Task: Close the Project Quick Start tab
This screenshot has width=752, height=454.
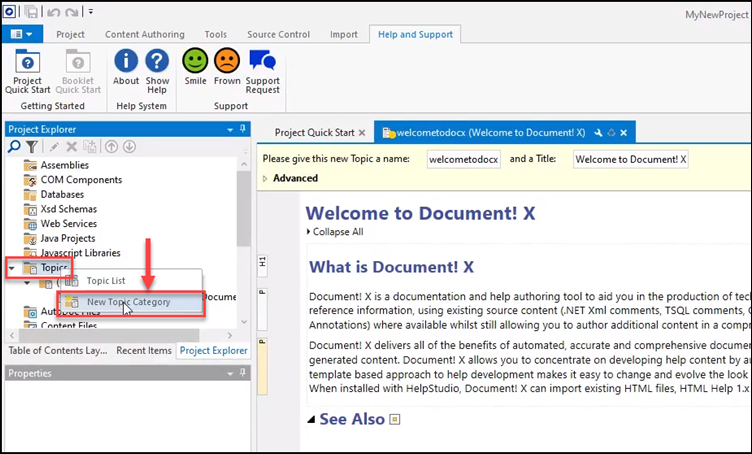Action: 362,132
